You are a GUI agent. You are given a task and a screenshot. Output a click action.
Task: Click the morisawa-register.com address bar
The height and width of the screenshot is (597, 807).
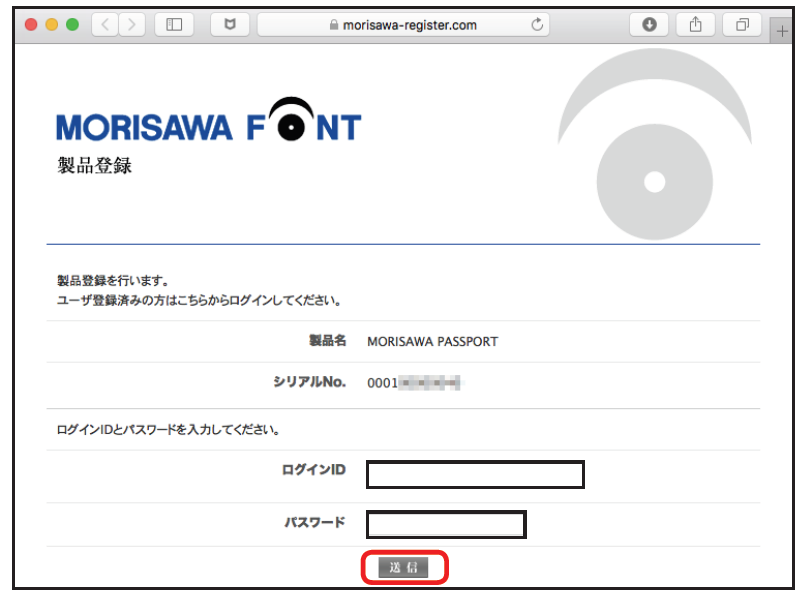[x=404, y=24]
